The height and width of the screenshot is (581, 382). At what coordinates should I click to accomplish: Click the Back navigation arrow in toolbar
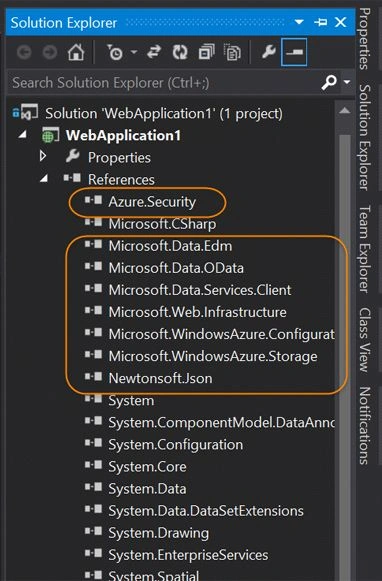[x=24, y=53]
